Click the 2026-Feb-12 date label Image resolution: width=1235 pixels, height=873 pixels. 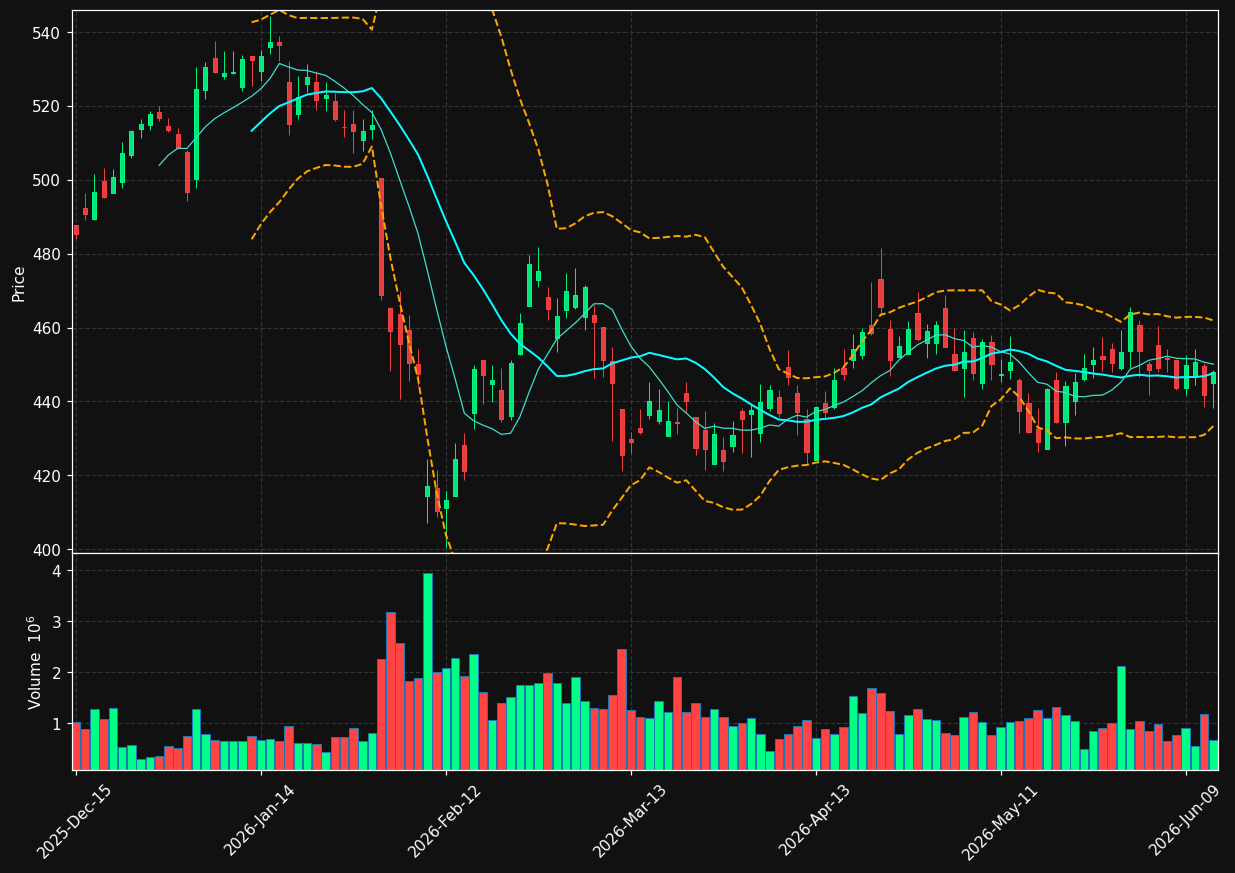point(445,821)
